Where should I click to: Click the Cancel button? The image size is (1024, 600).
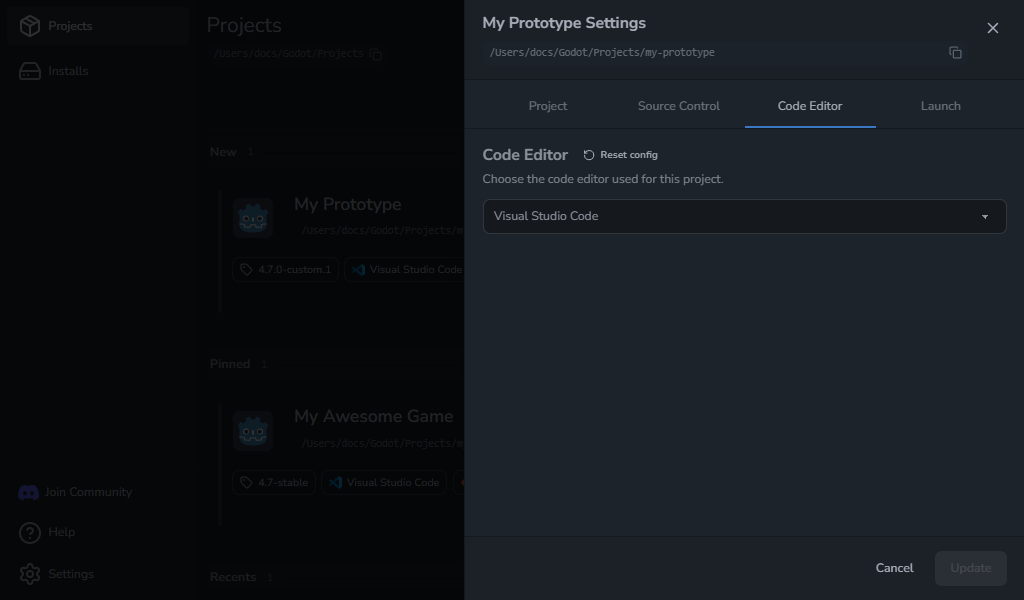click(894, 568)
